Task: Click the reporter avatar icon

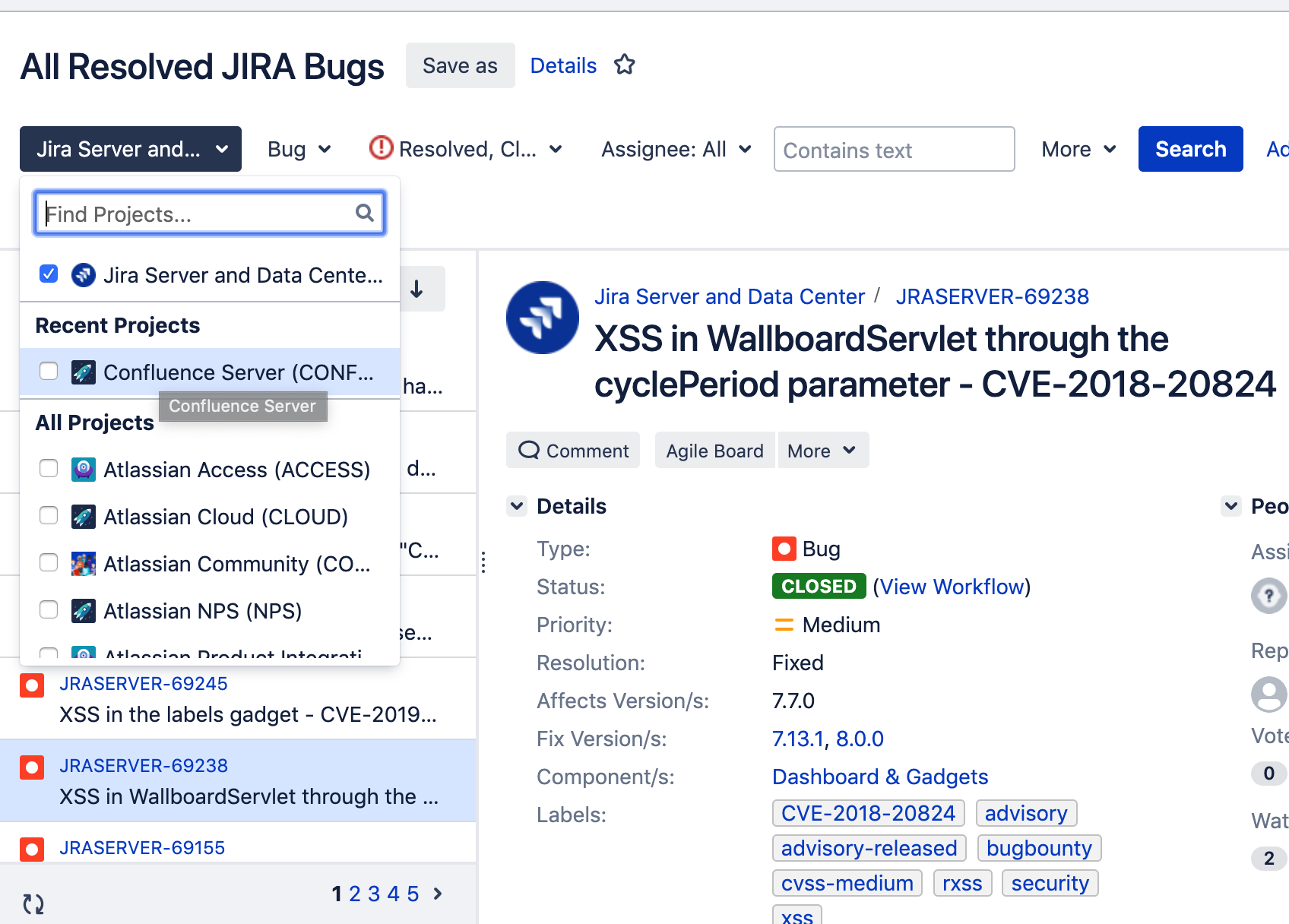Action: point(1269,695)
